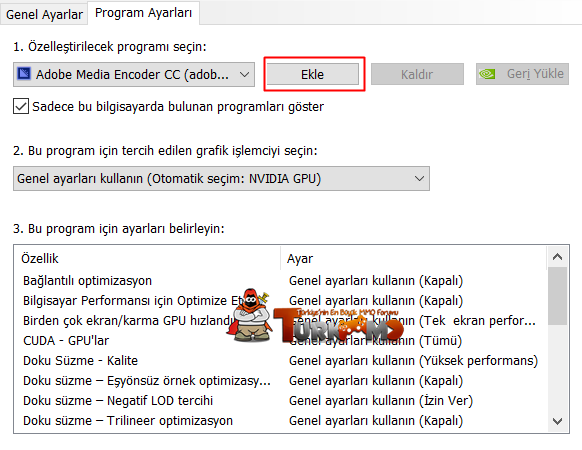Select the Program Ayarları tab
This screenshot has height=450, width=582.
pyautogui.click(x=143, y=13)
